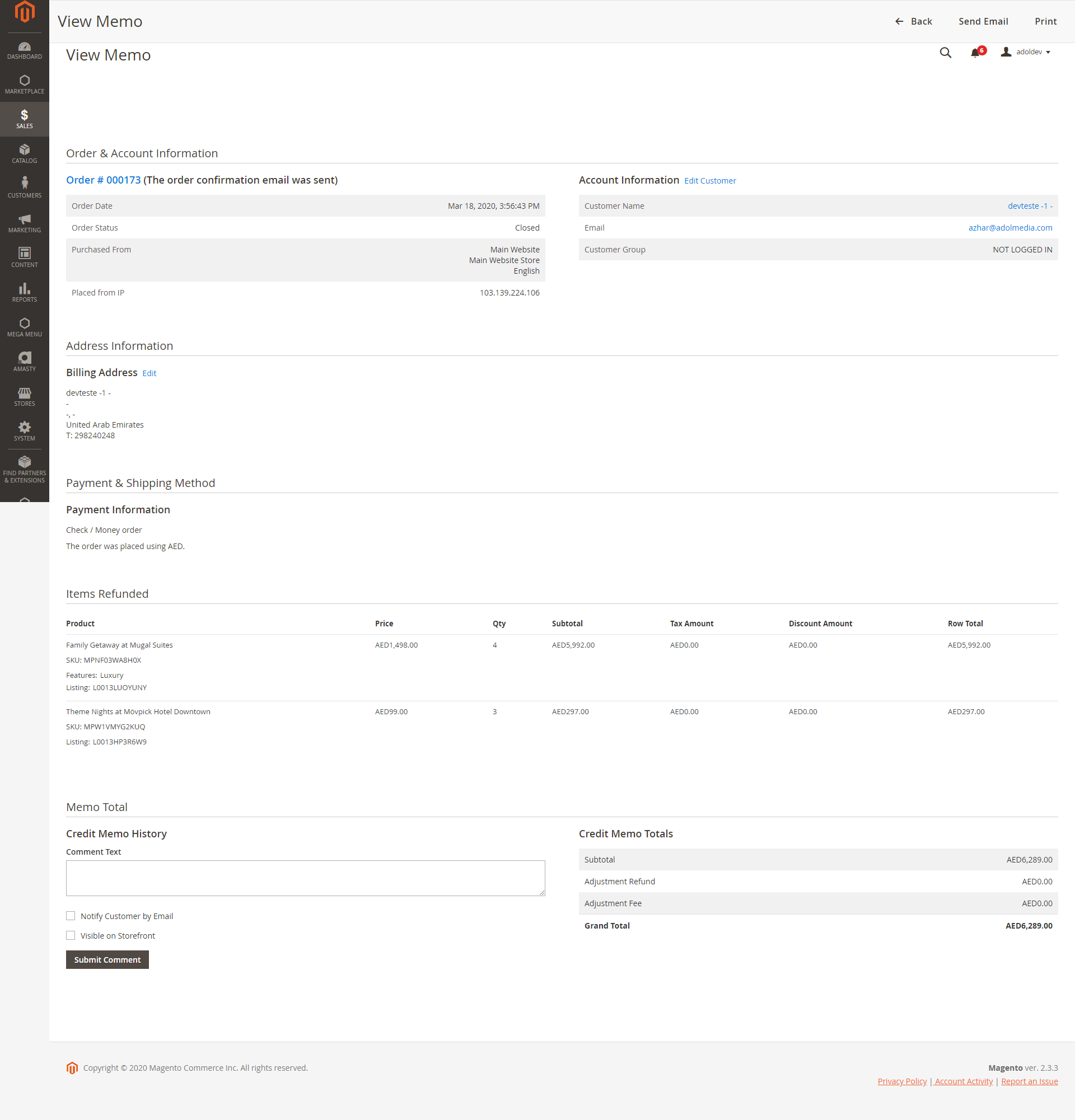Click the Send Email button

pyautogui.click(x=983, y=21)
